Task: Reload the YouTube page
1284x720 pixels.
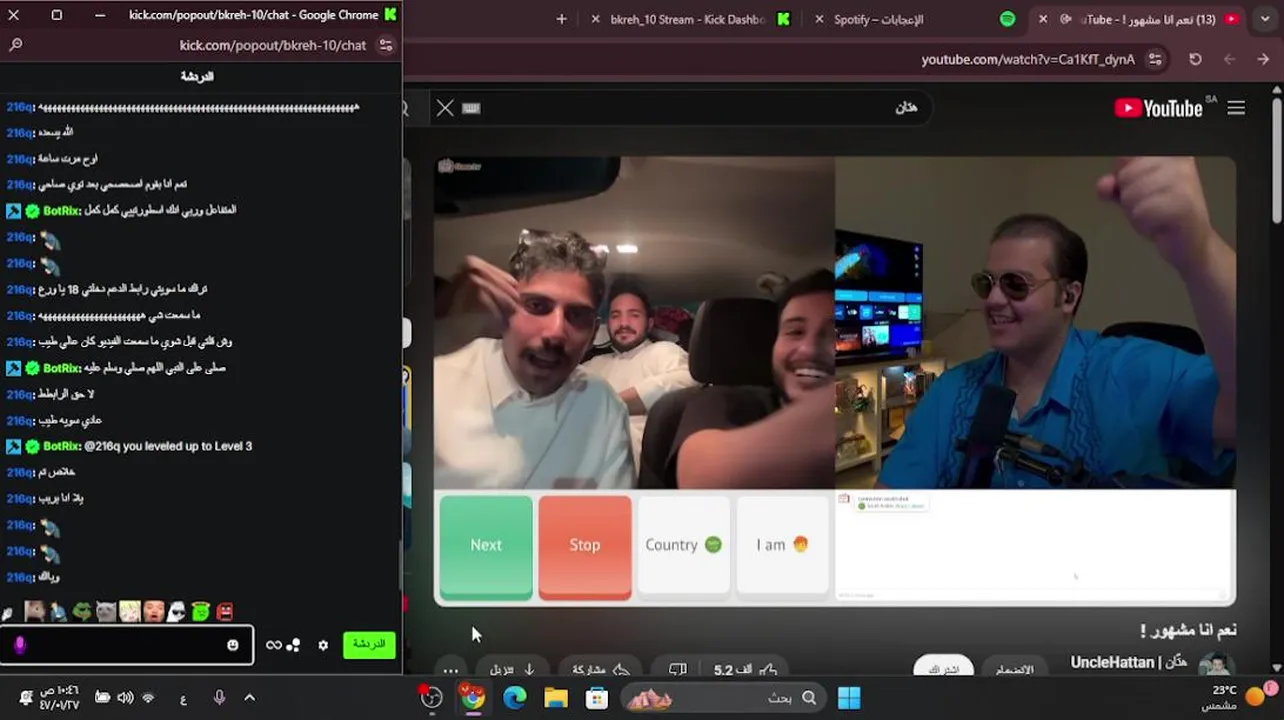Action: click(1195, 59)
